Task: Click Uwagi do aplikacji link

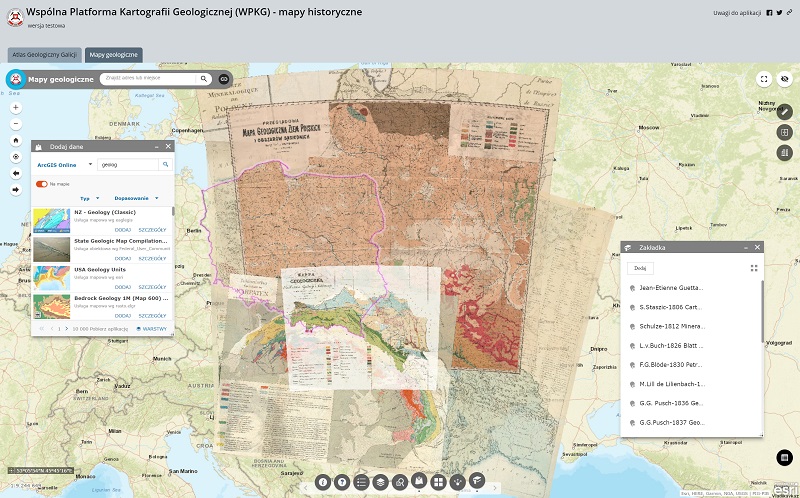Action: 737,13
